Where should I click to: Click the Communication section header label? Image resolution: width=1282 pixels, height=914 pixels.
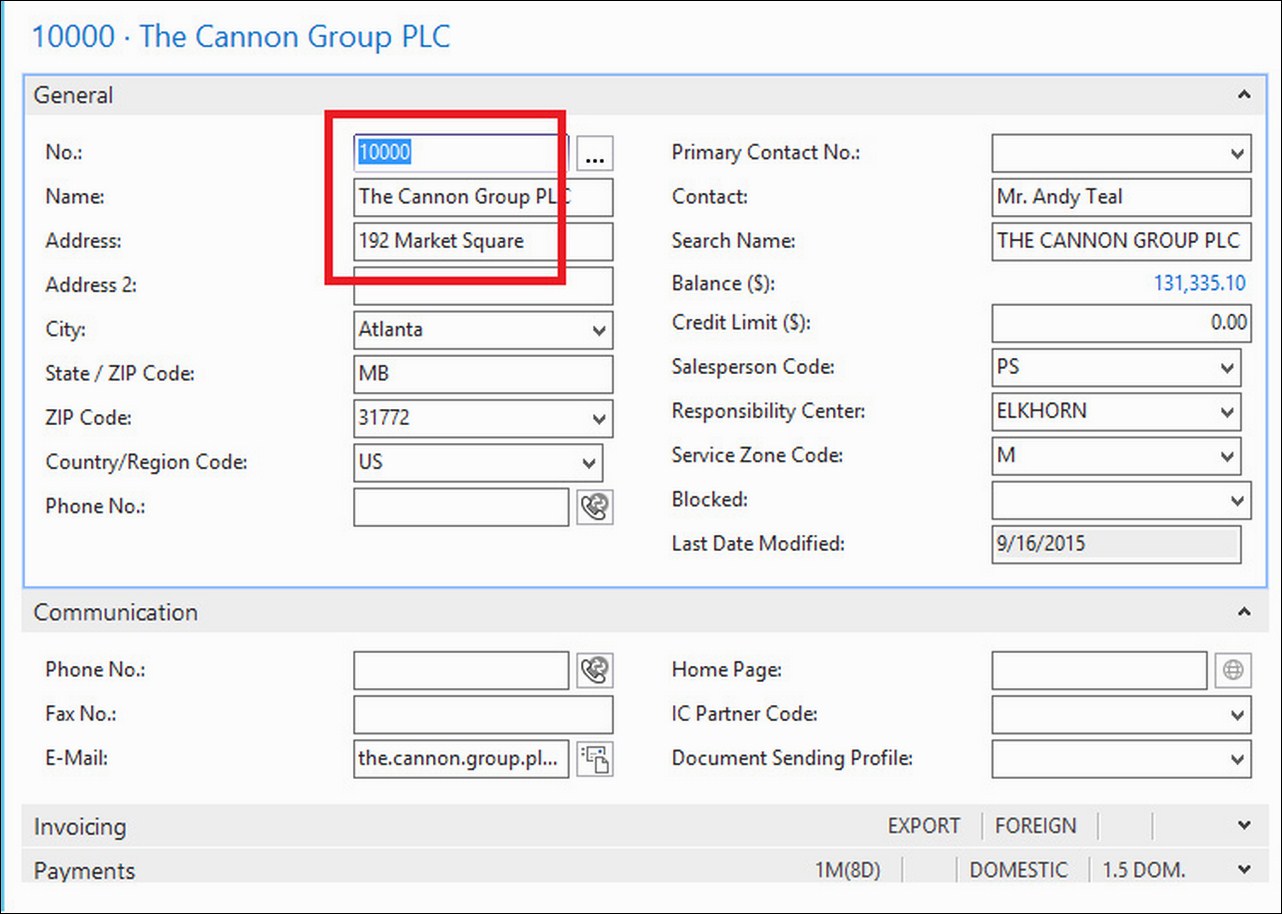click(x=116, y=612)
